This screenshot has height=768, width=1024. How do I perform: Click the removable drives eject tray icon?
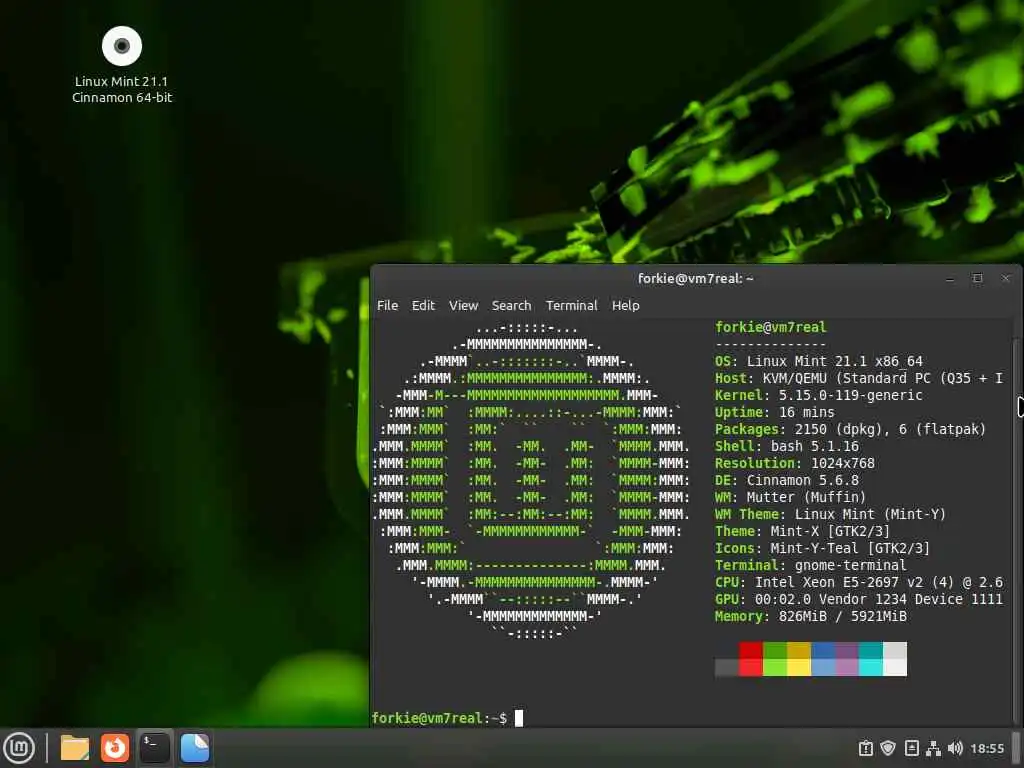[912, 748]
